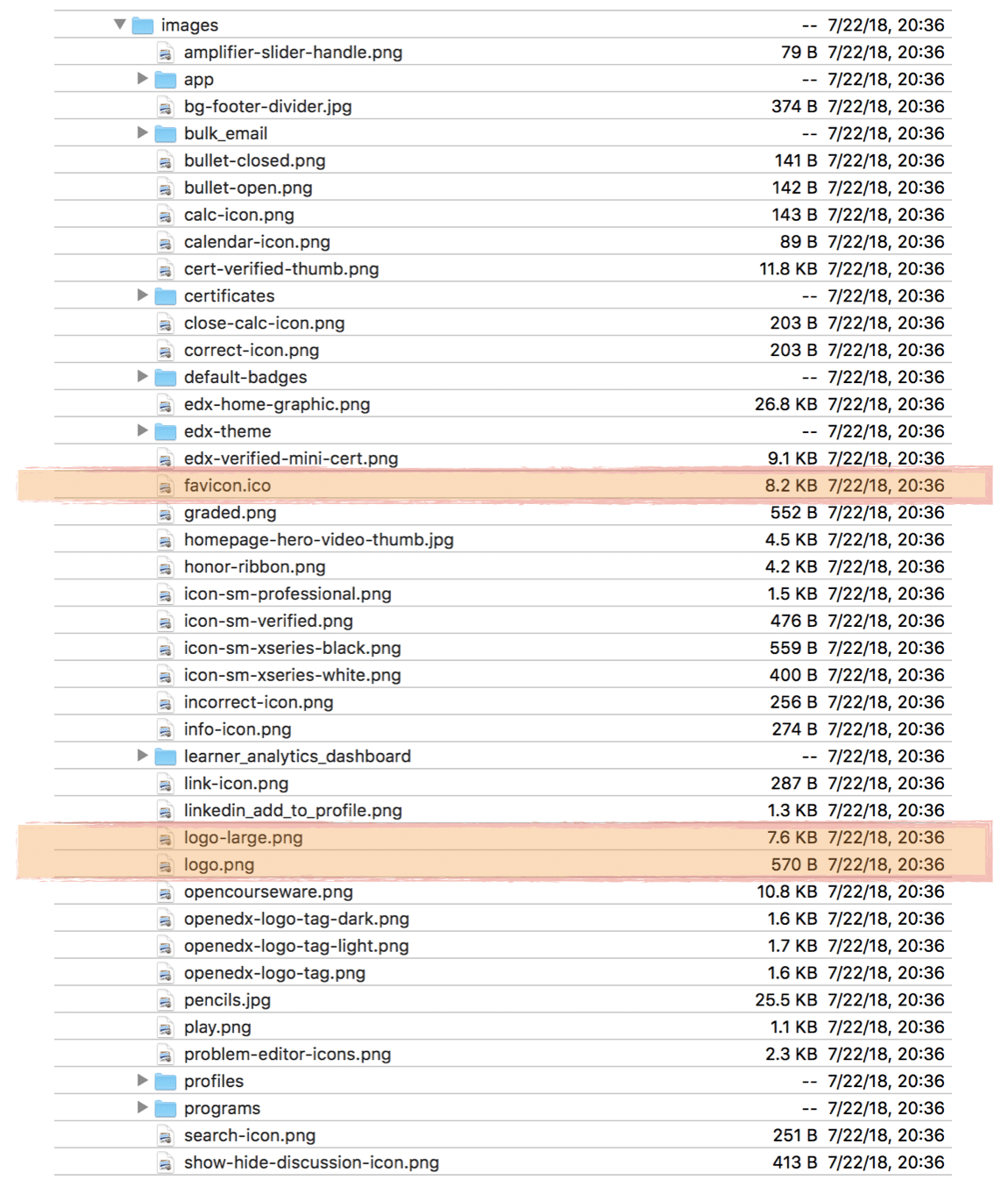1008x1201 pixels.
Task: Select problem-editor-icons.png file name
Action: coord(287,1055)
